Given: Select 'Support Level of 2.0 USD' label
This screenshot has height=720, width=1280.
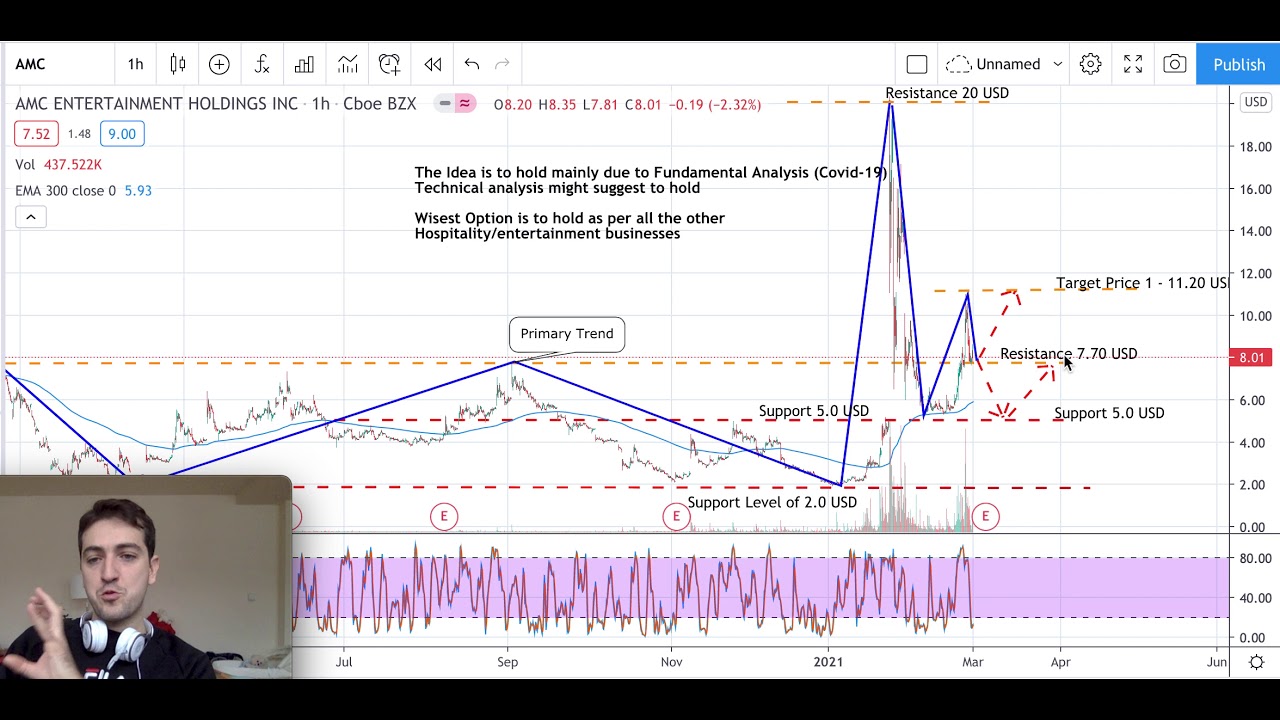Looking at the screenshot, I should pos(772,502).
